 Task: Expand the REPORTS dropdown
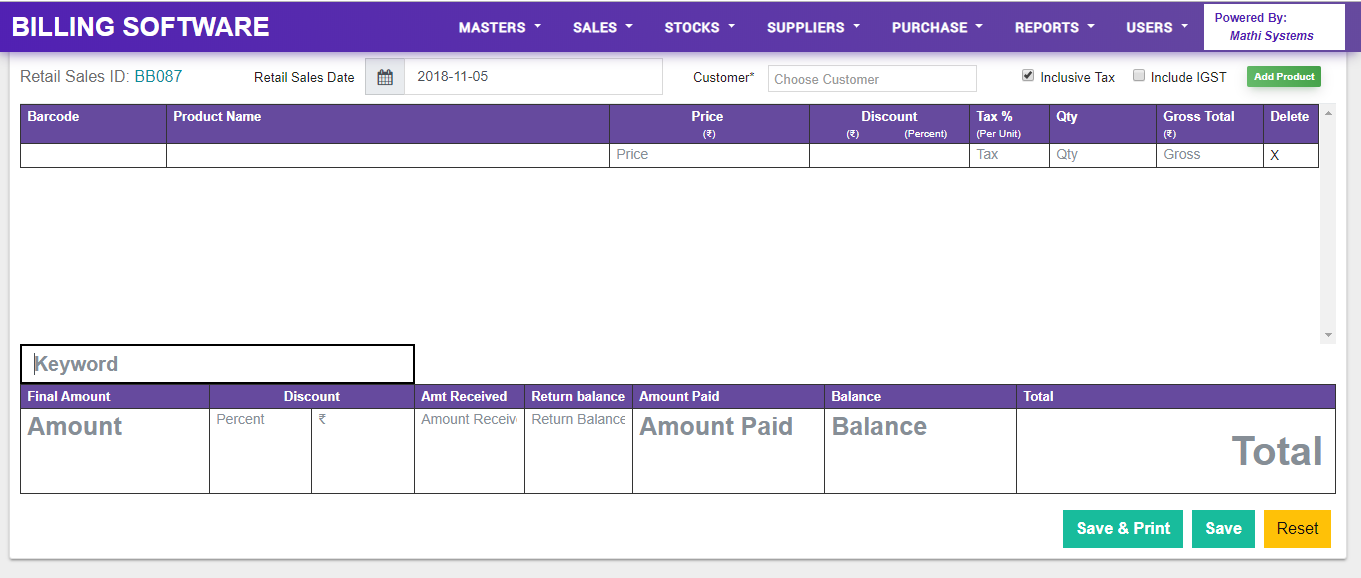coord(1053,28)
